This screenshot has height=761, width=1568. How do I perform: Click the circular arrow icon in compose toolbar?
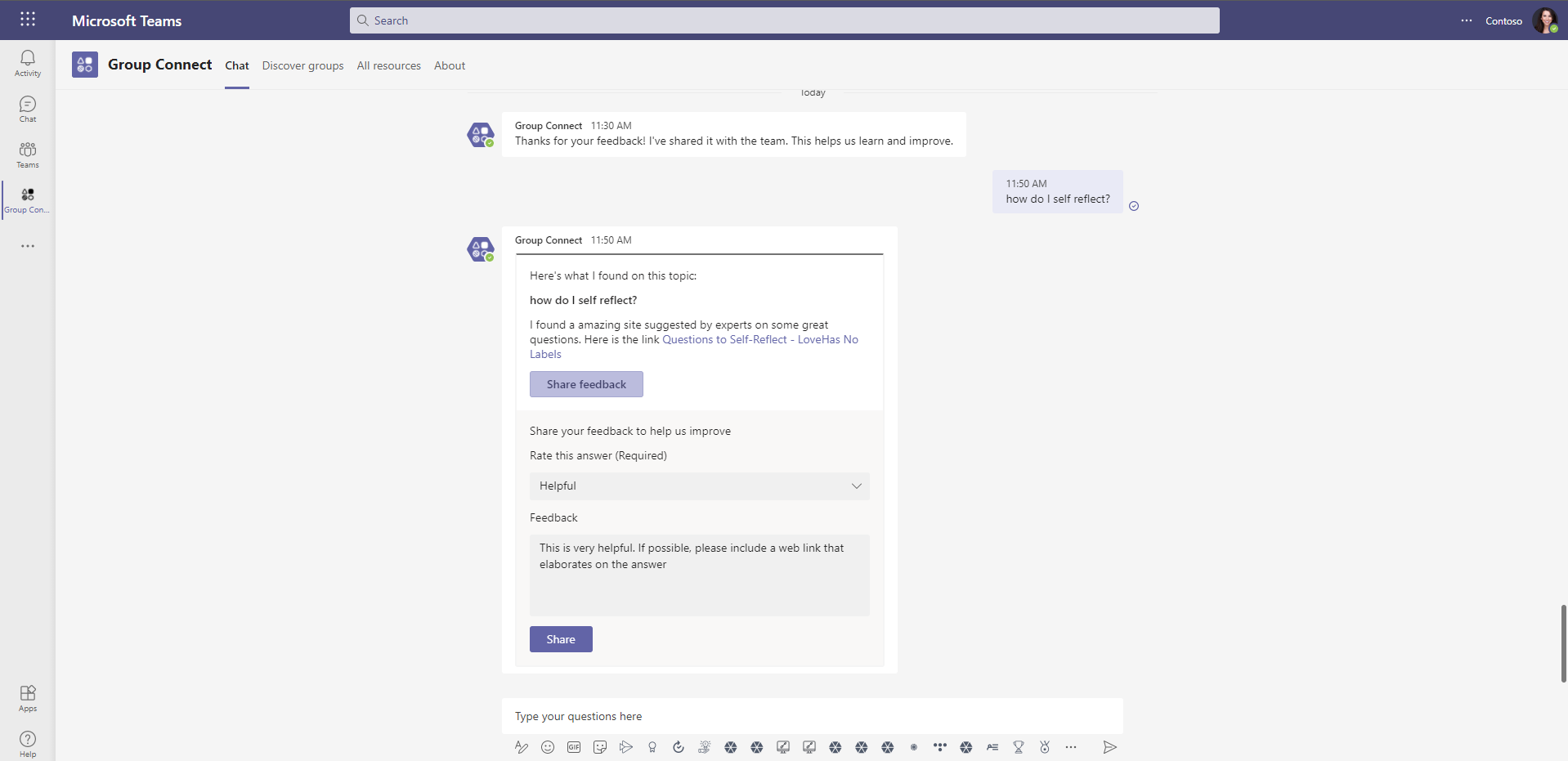point(679,747)
